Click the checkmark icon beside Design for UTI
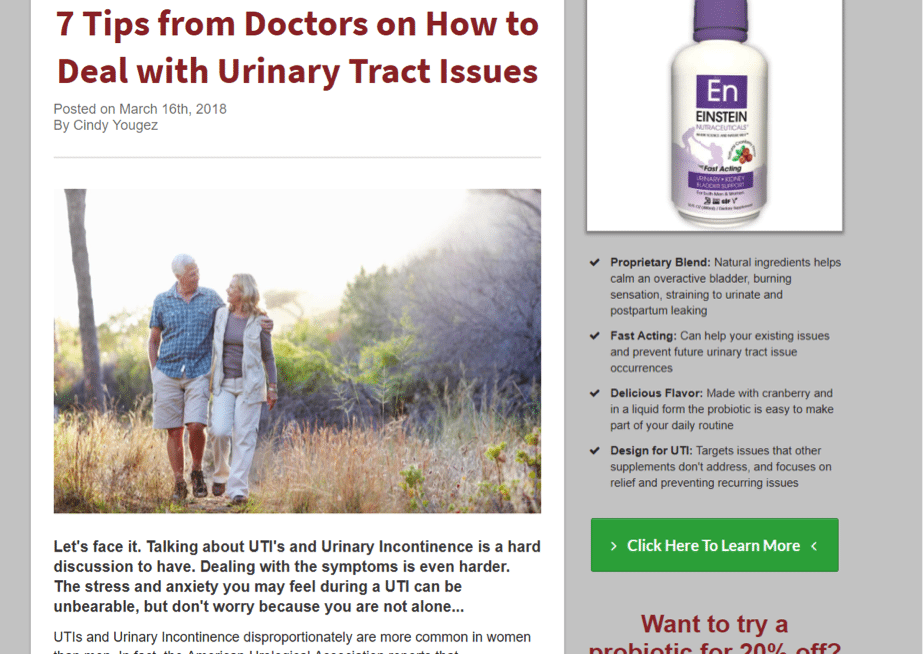Image resolution: width=923 pixels, height=655 pixels. pyautogui.click(x=595, y=451)
